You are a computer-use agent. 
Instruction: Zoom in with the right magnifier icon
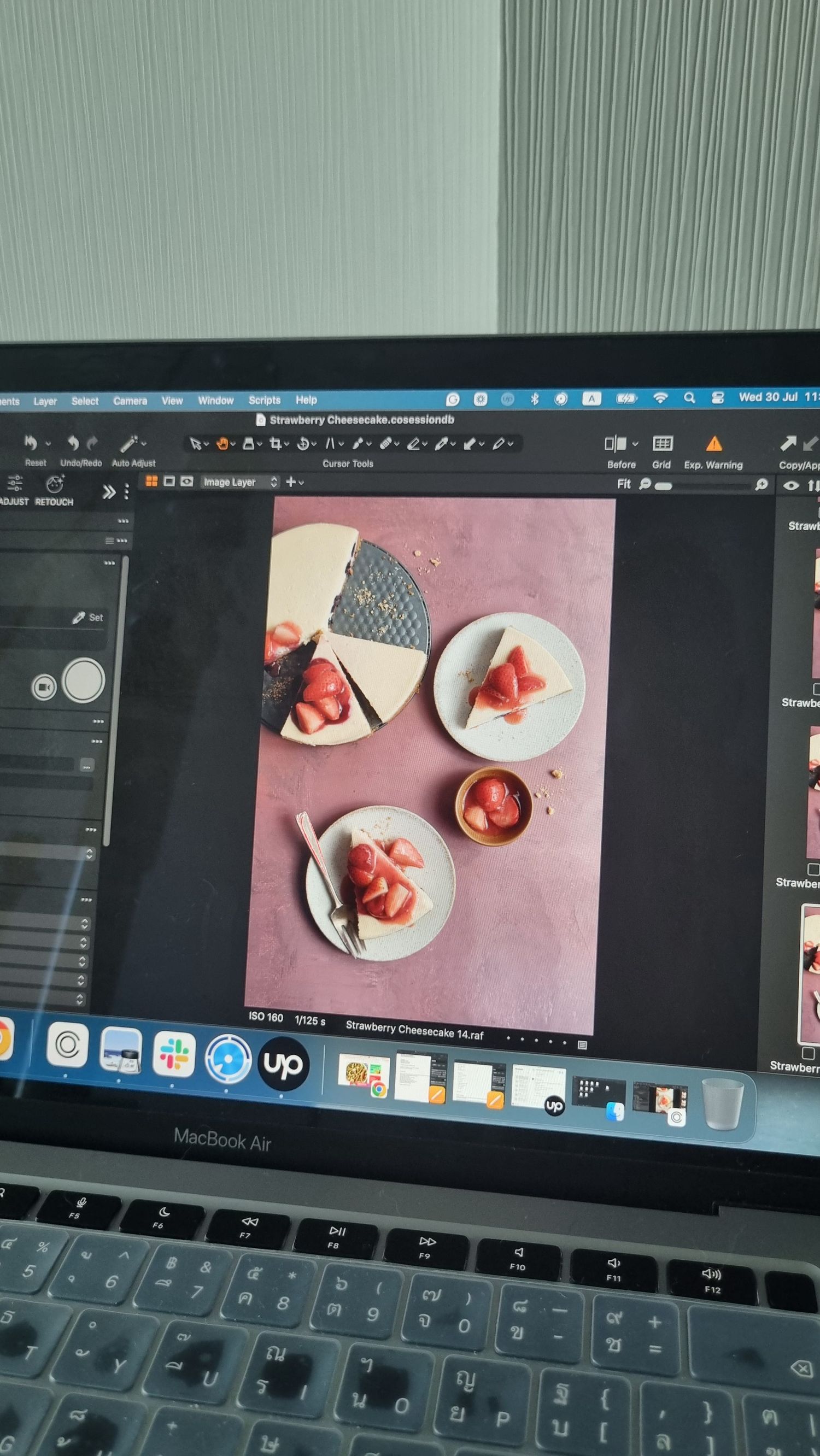pyautogui.click(x=761, y=485)
